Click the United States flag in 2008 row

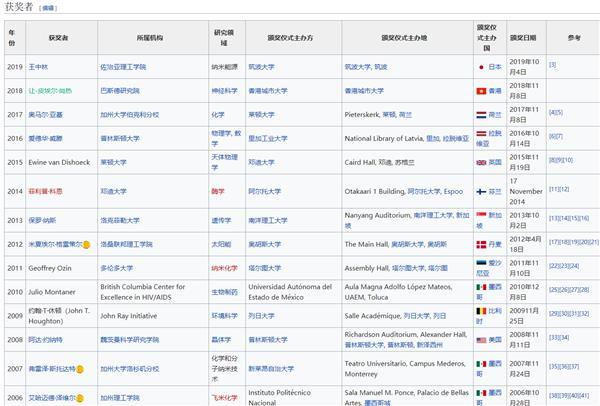(x=481, y=340)
